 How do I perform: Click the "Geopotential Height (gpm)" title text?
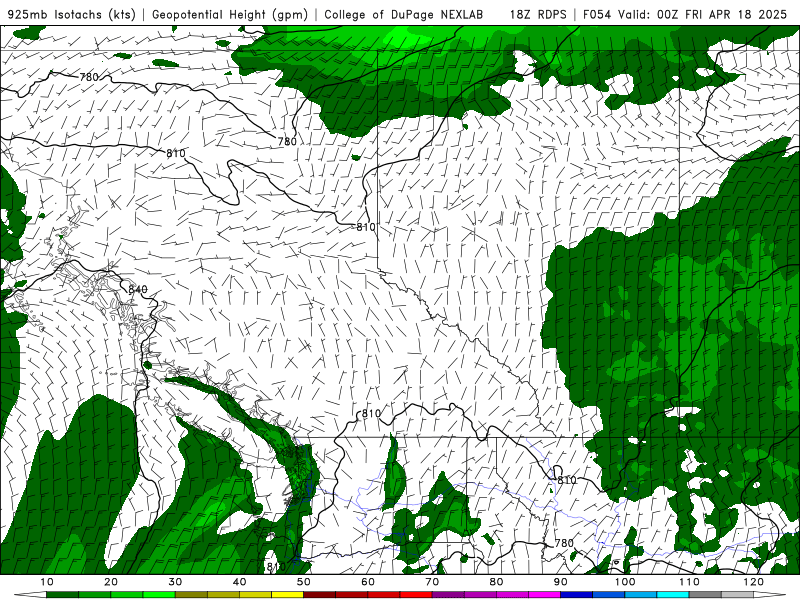[x=230, y=14]
